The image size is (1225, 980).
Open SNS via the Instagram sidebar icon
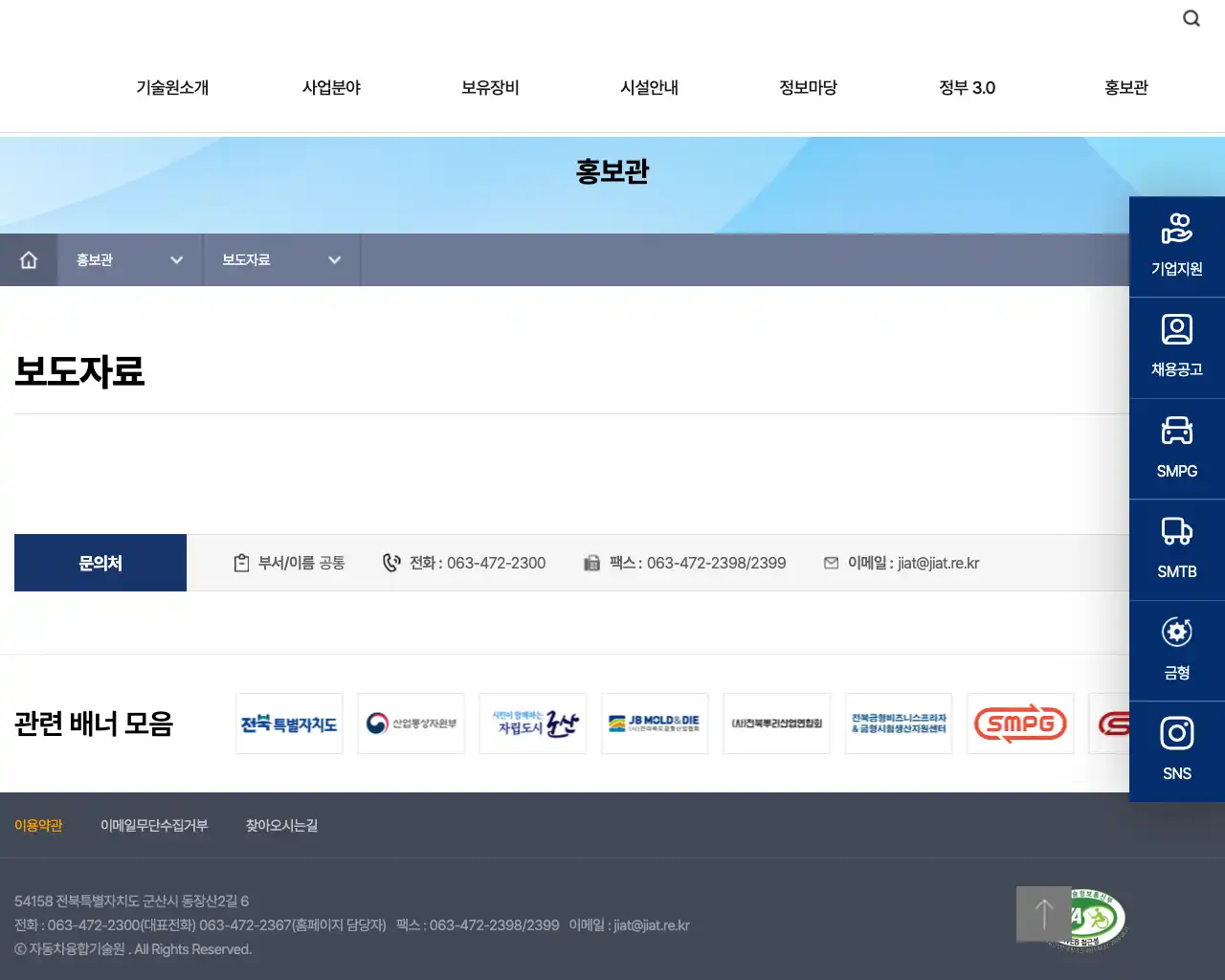click(1177, 751)
